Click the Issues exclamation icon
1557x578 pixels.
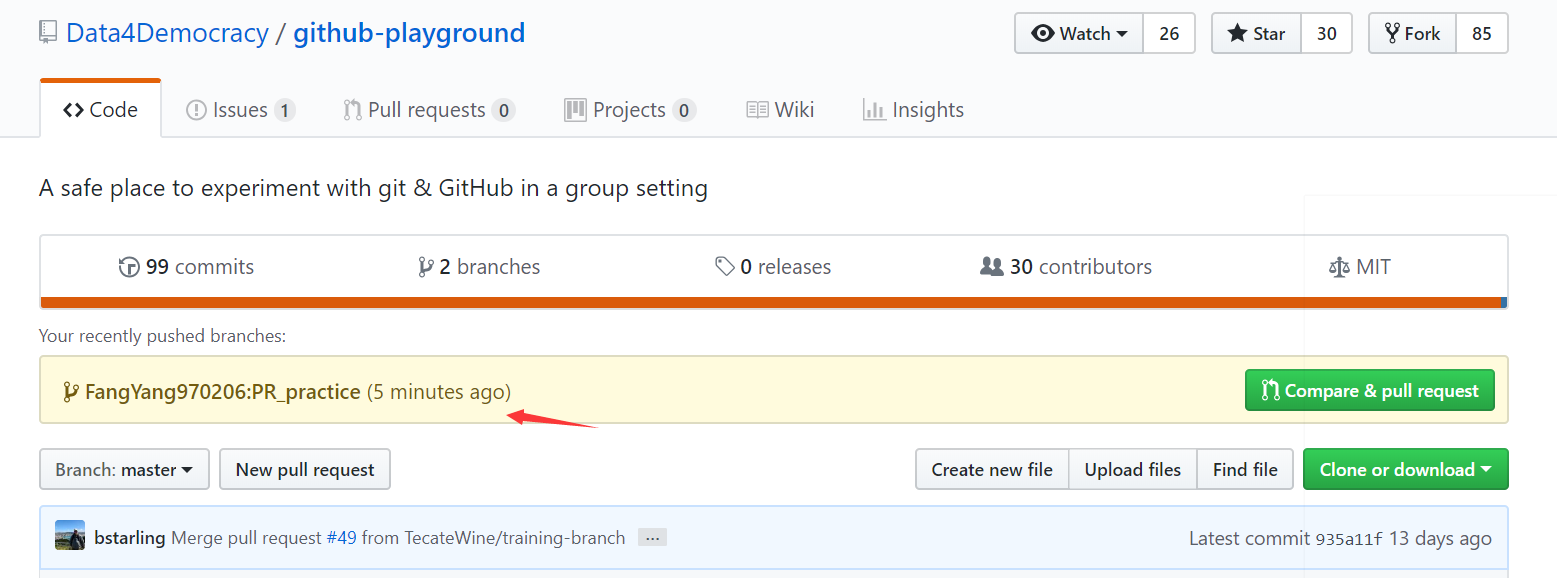click(x=196, y=110)
